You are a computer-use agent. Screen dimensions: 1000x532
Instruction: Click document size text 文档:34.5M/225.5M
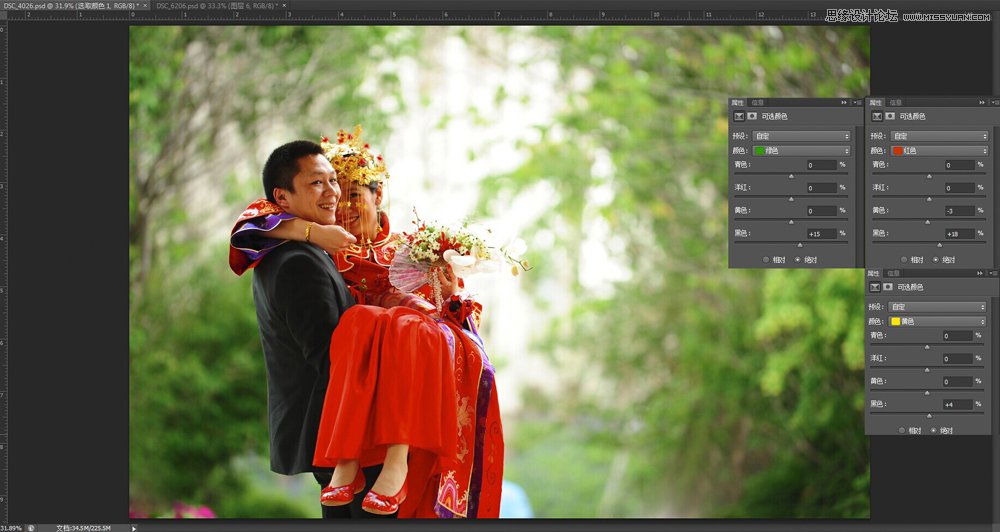point(84,528)
